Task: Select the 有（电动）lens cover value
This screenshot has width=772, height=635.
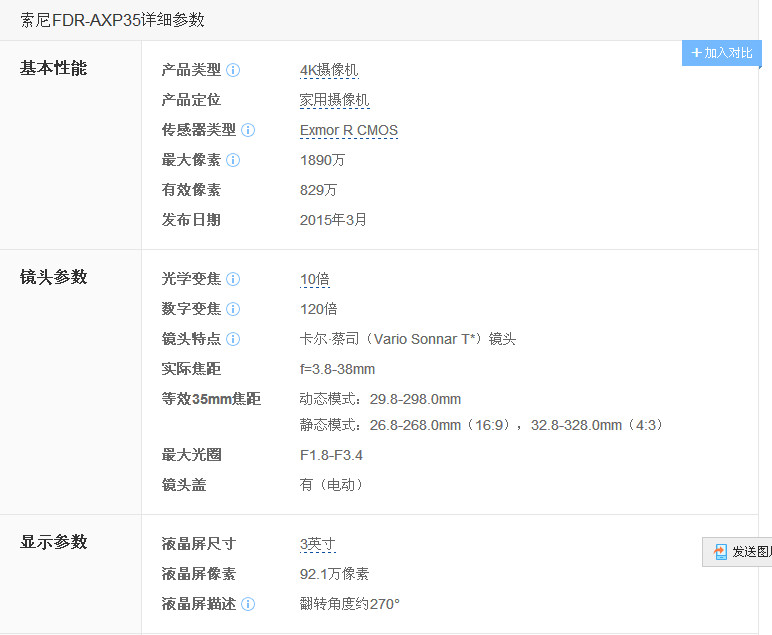Action: (x=332, y=485)
